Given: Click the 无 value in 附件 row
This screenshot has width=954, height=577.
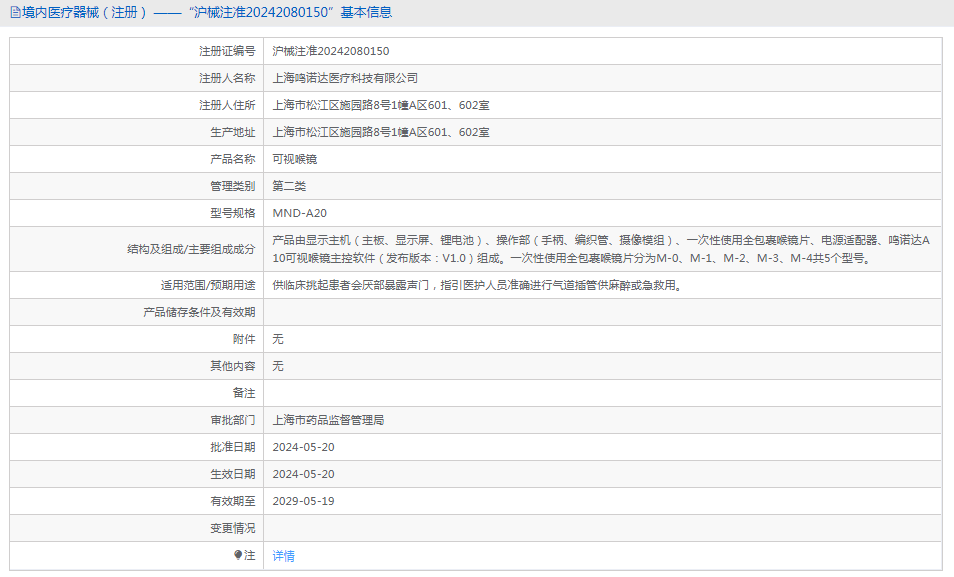Looking at the screenshot, I should coord(277,339).
